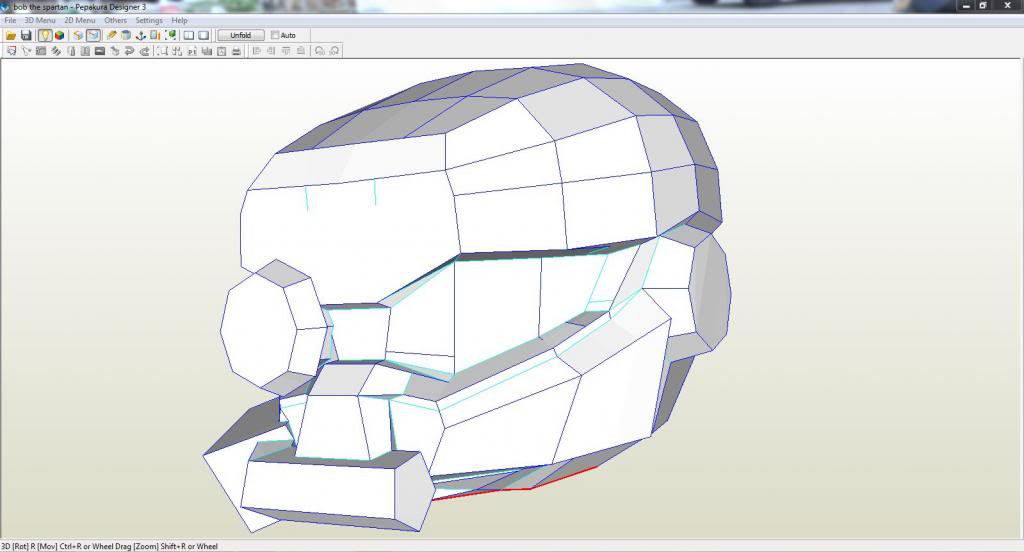Image resolution: width=1024 pixels, height=552 pixels.
Task: Open the File menu
Action: click(x=10, y=20)
